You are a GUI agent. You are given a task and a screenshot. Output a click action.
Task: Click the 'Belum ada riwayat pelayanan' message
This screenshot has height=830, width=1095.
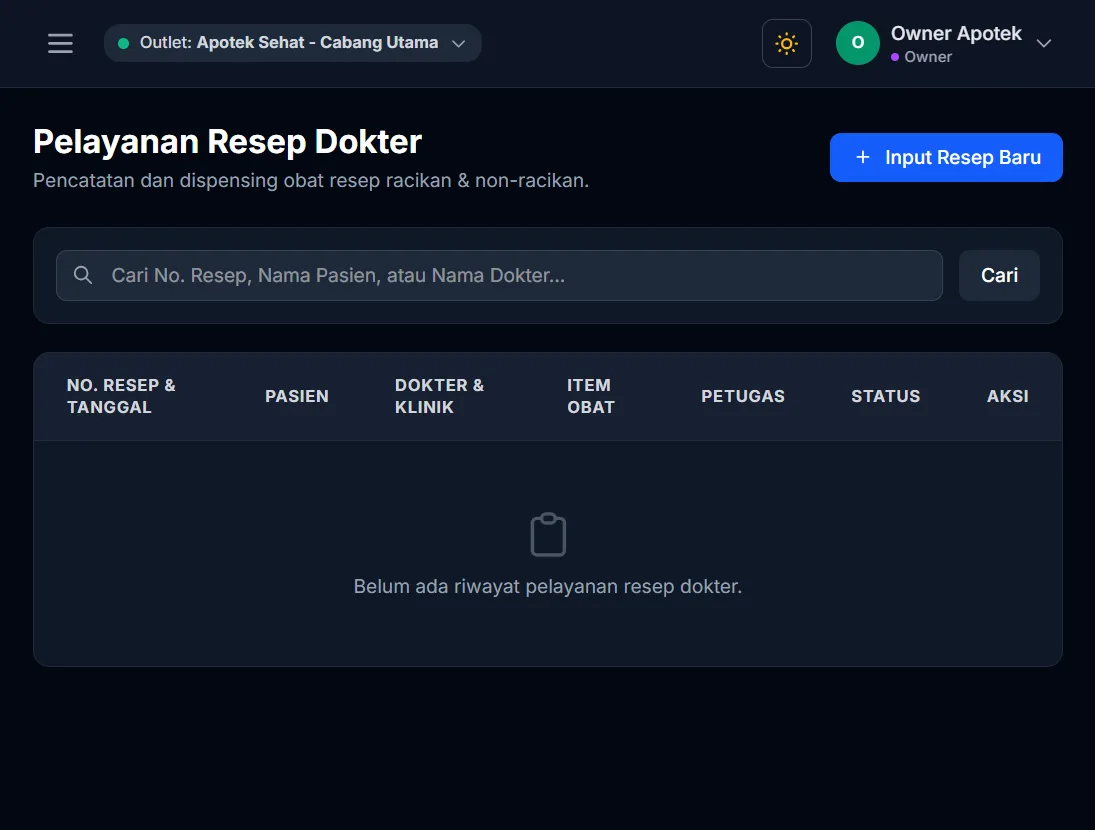point(548,586)
